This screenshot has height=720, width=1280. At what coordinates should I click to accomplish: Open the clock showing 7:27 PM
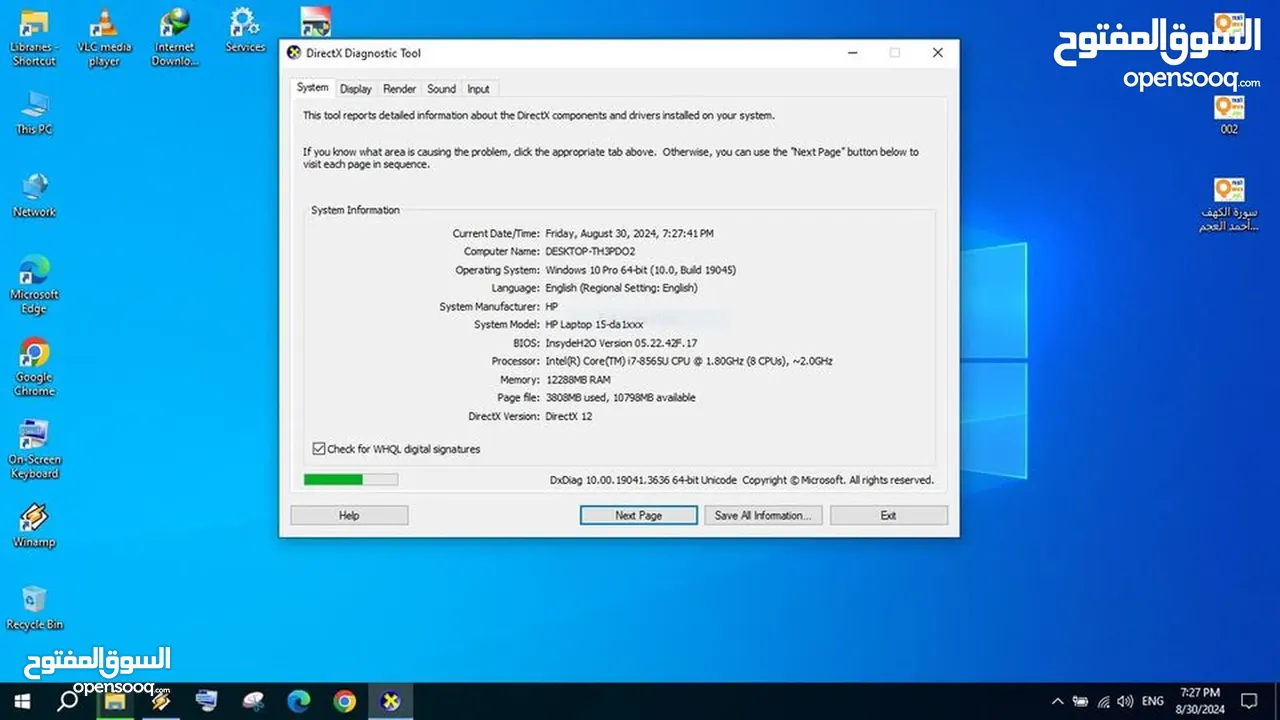pos(1200,701)
